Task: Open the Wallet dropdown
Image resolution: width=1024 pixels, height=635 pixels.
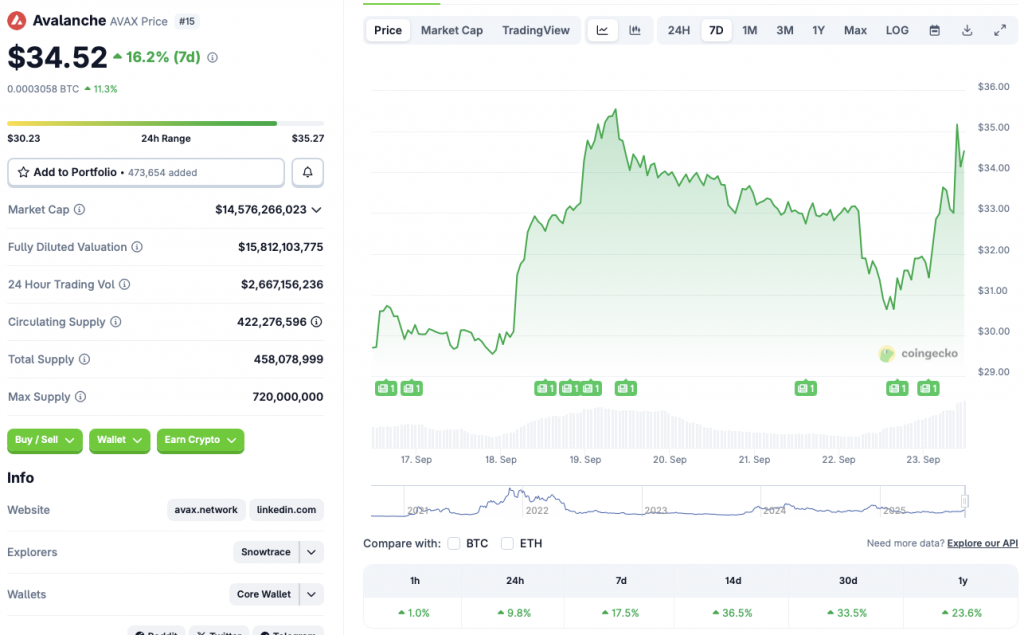Action: (x=120, y=440)
